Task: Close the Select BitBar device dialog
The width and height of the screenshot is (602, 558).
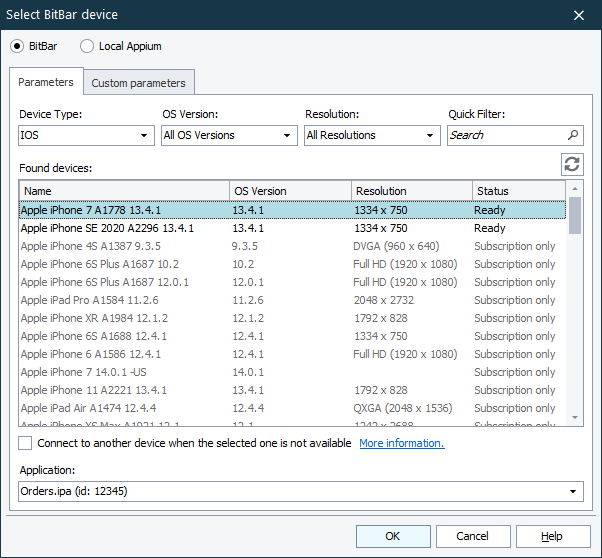Action: pyautogui.click(x=579, y=15)
